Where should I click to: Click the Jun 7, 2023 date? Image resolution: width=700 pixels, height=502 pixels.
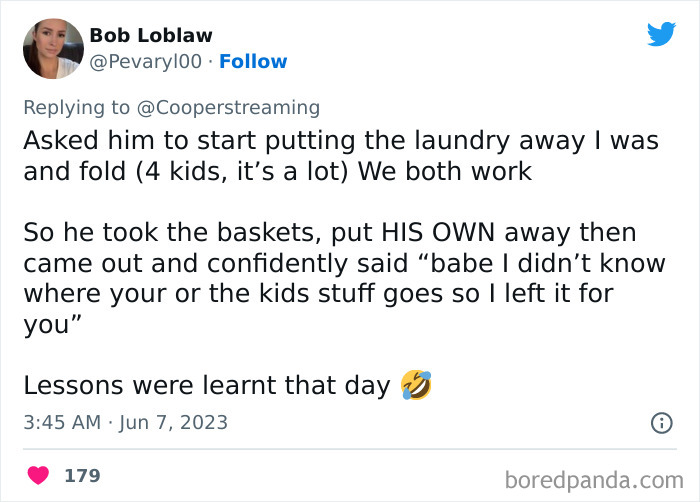tap(174, 423)
